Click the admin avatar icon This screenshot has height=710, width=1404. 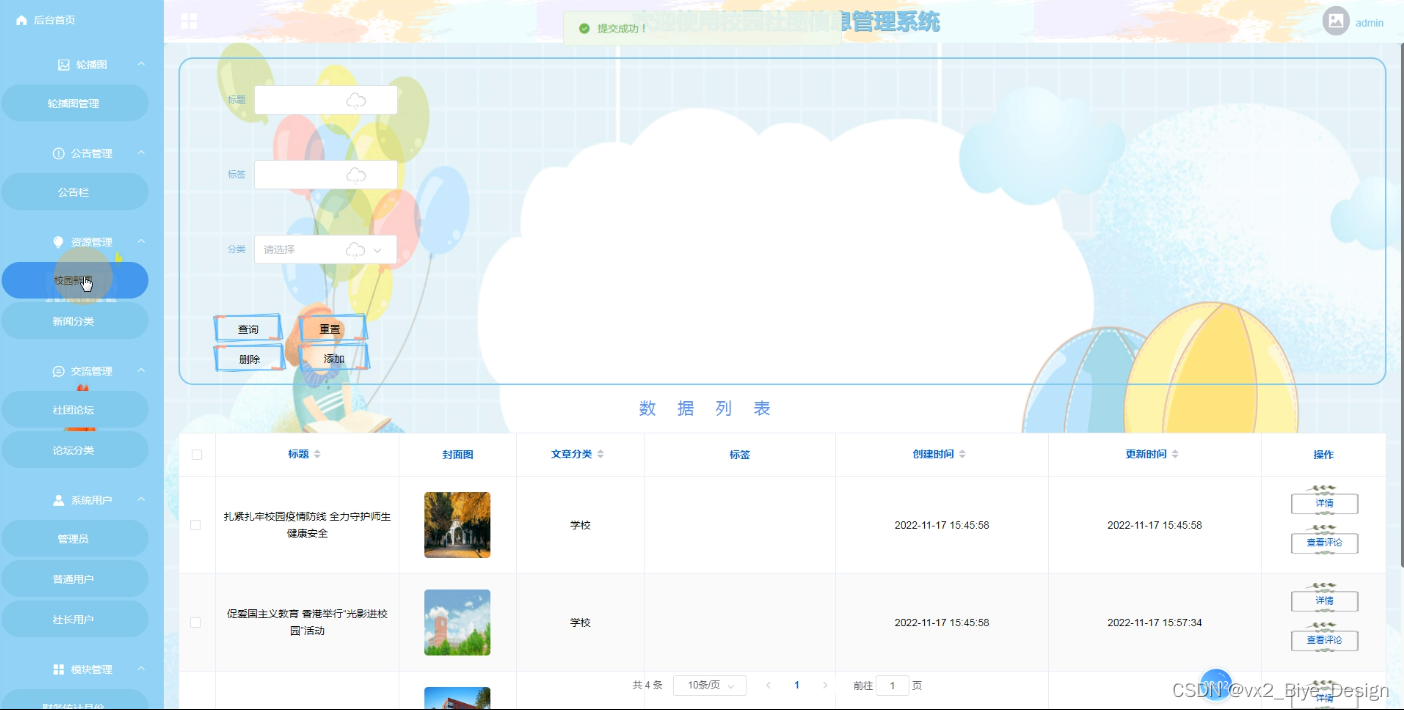pos(1336,21)
